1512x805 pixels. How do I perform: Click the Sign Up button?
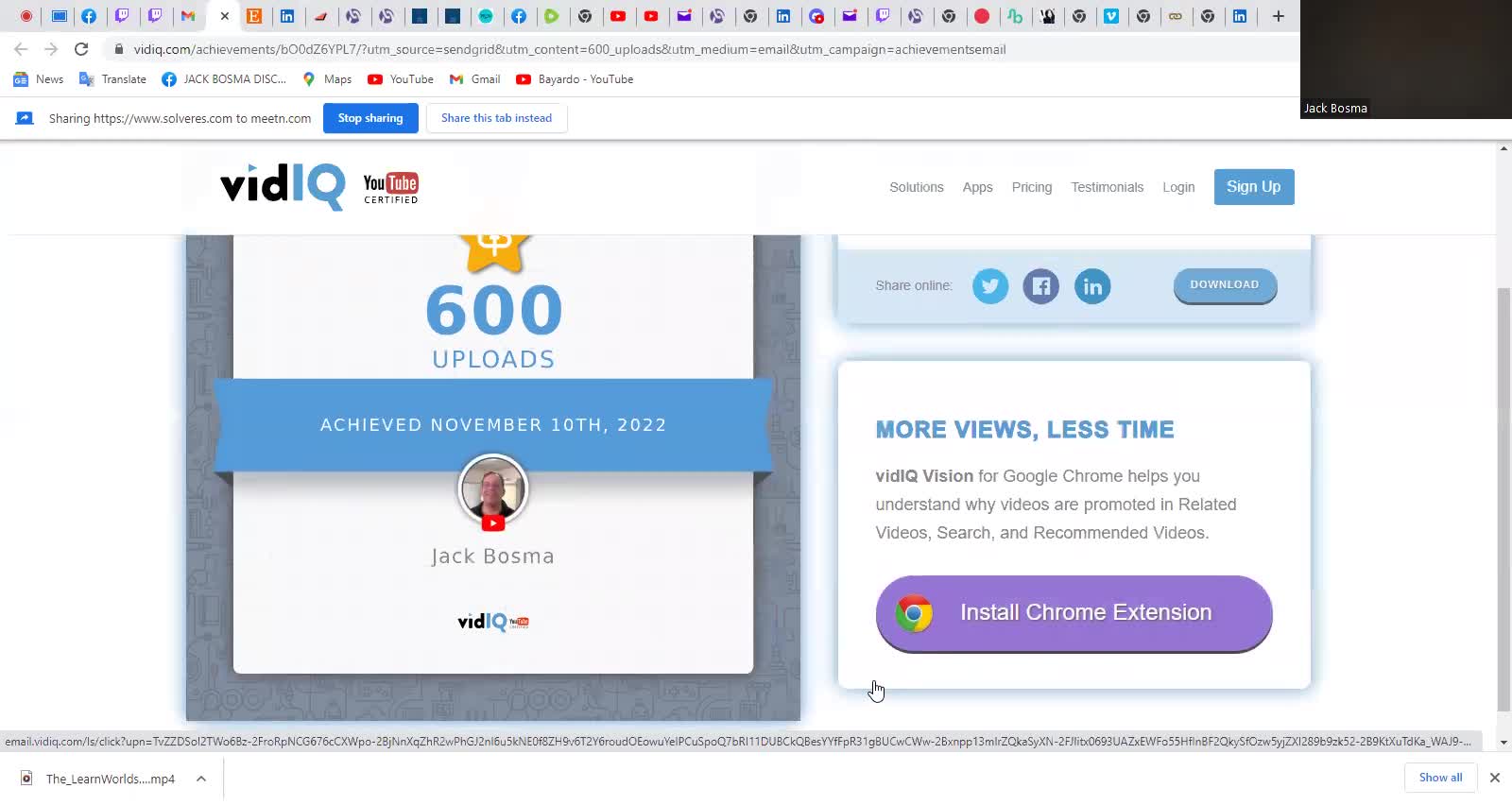coord(1254,187)
